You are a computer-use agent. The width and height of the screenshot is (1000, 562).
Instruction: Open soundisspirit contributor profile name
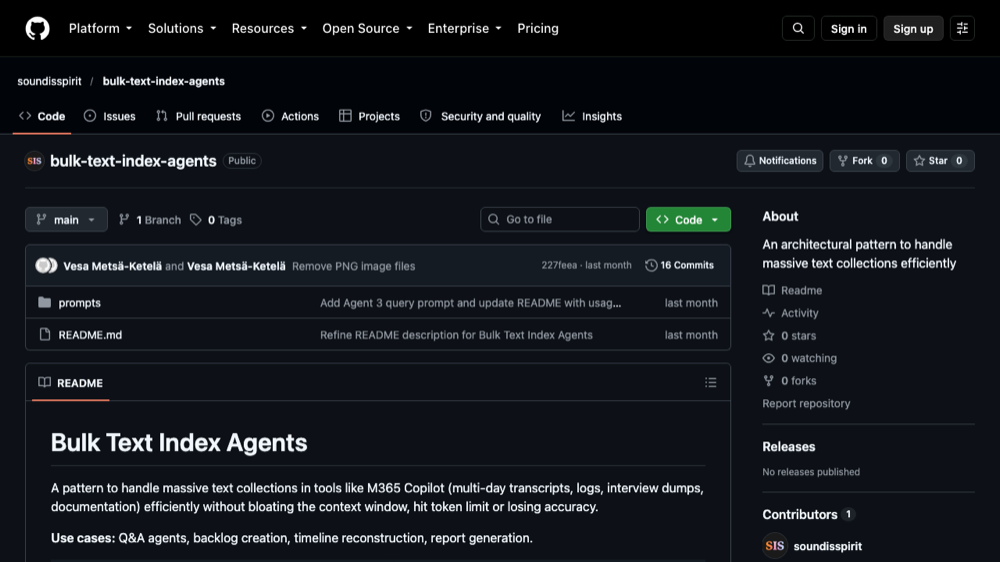click(827, 546)
